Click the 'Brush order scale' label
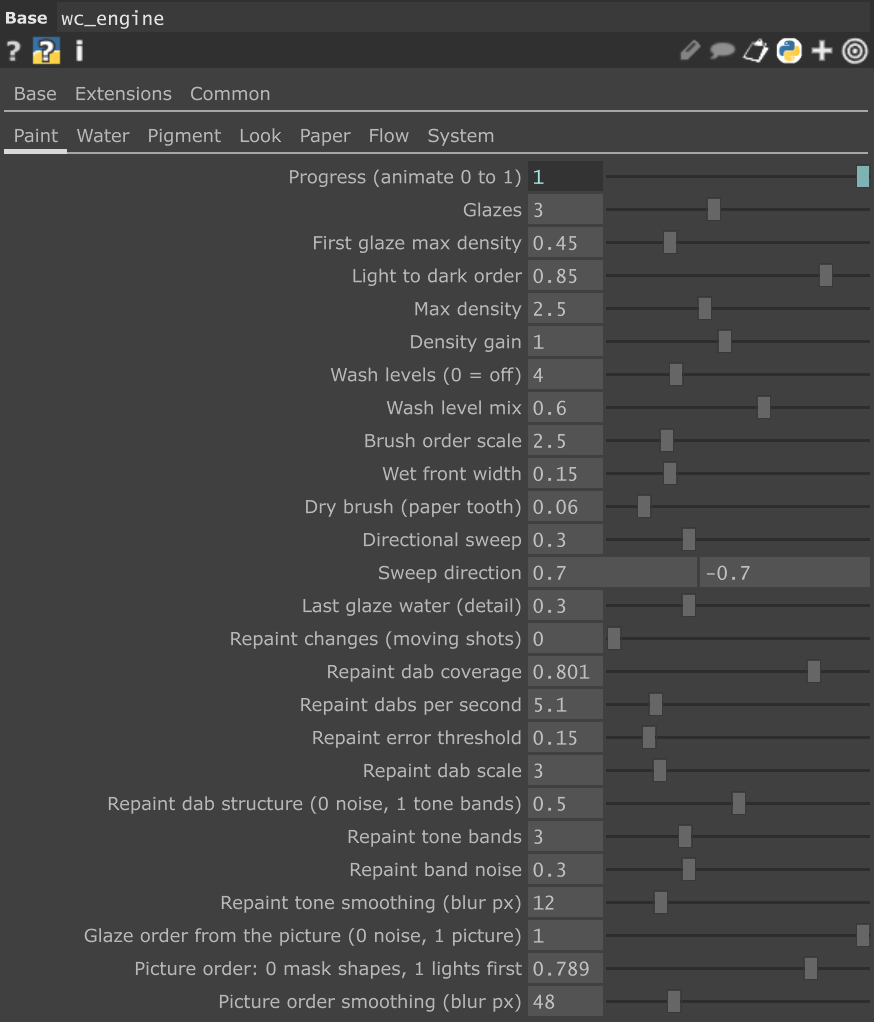Viewport: 874px width, 1022px height. point(443,441)
